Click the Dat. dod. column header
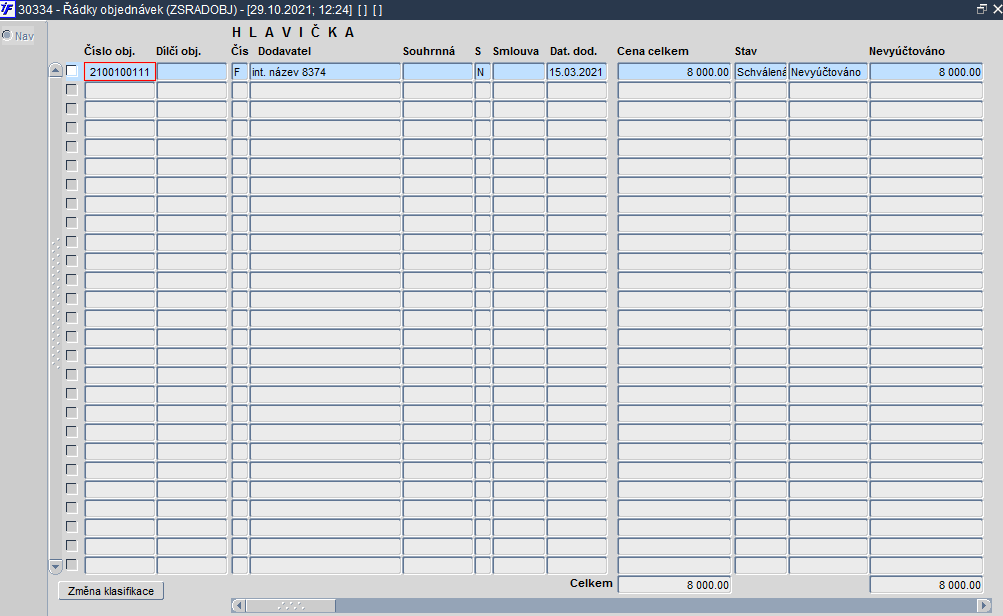Viewport: 1003px width, 616px height. pyautogui.click(x=573, y=51)
